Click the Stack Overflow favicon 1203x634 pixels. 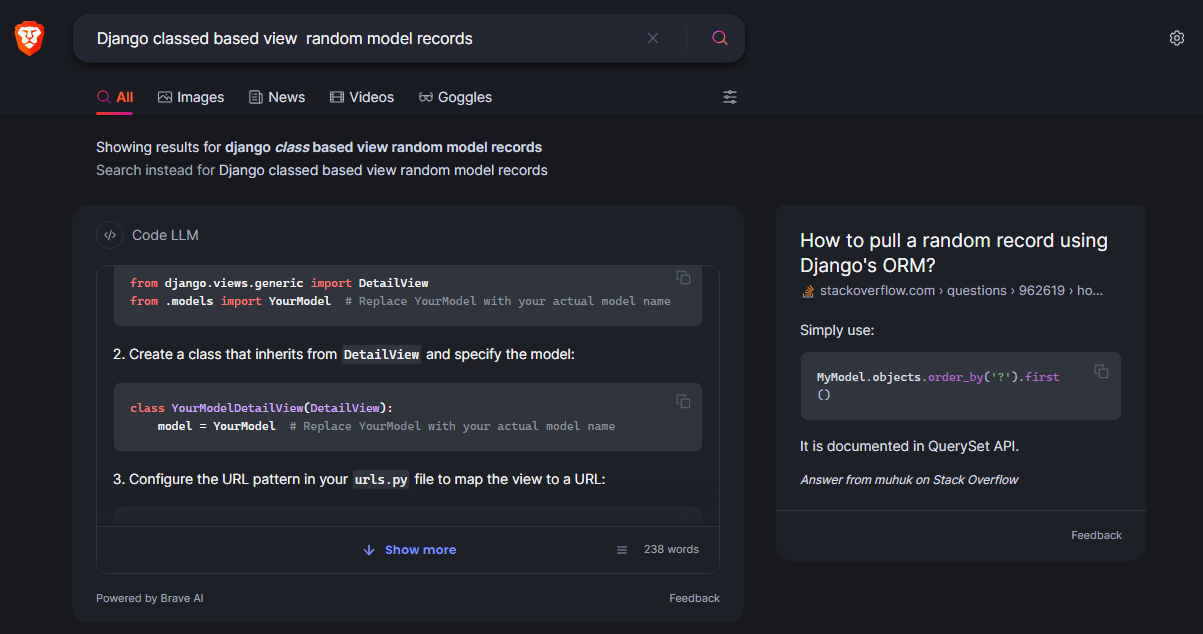(x=807, y=291)
